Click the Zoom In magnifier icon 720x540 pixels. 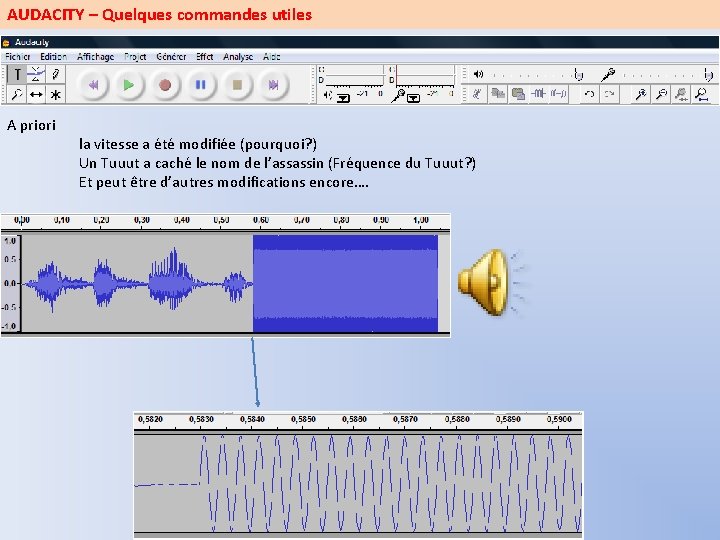click(x=641, y=94)
